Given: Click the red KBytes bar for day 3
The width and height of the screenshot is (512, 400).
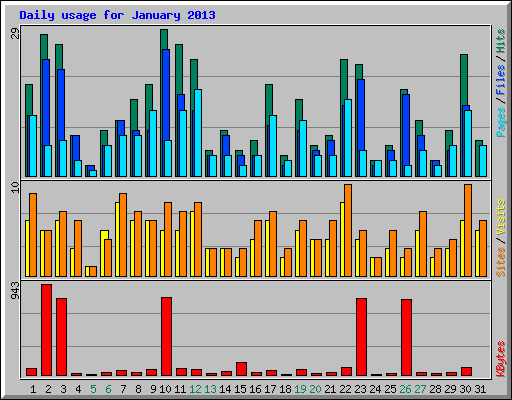Looking at the screenshot, I should coord(62,337).
